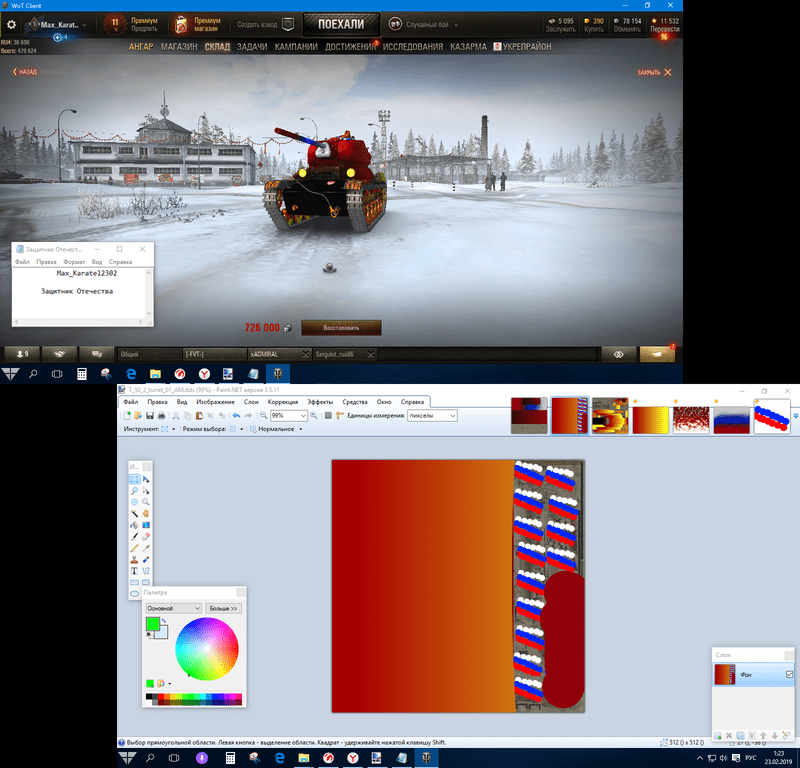Viewport: 800px width, 768px height.
Task: Toggle visibility checkbox of the Фон layer
Action: pos(789,674)
